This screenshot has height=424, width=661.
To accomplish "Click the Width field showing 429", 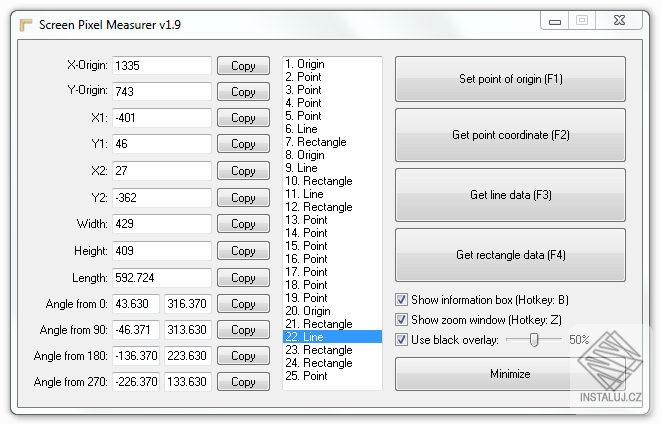I will click(x=162, y=224).
